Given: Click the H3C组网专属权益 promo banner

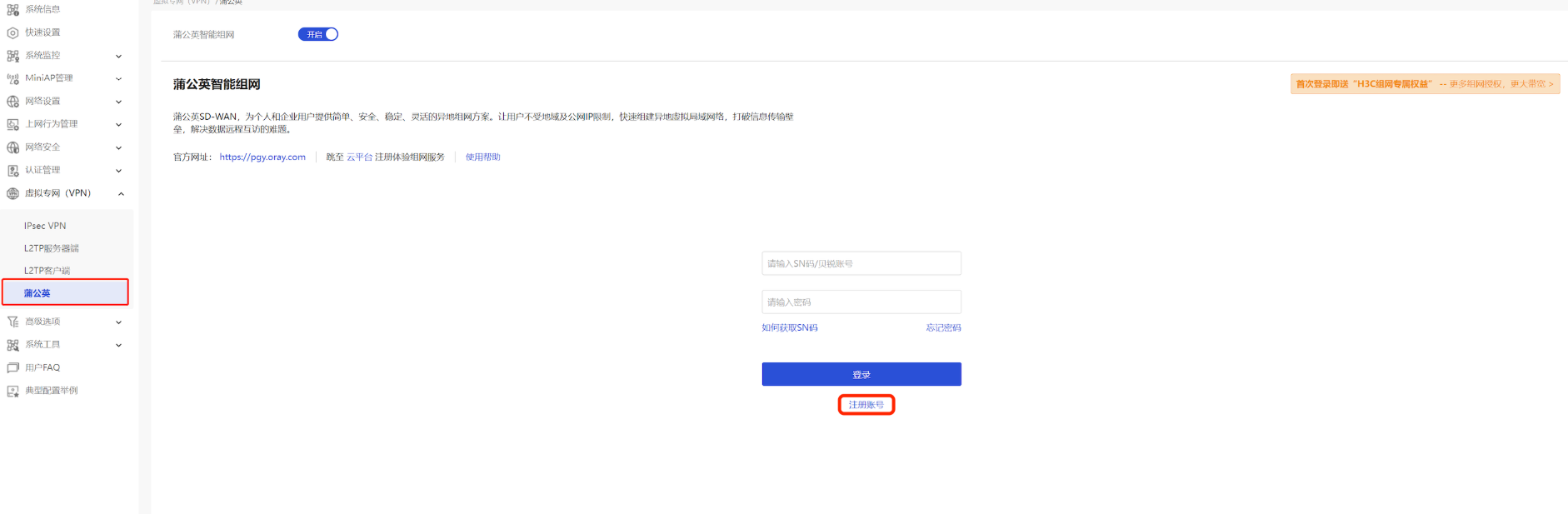Looking at the screenshot, I should click(1425, 84).
